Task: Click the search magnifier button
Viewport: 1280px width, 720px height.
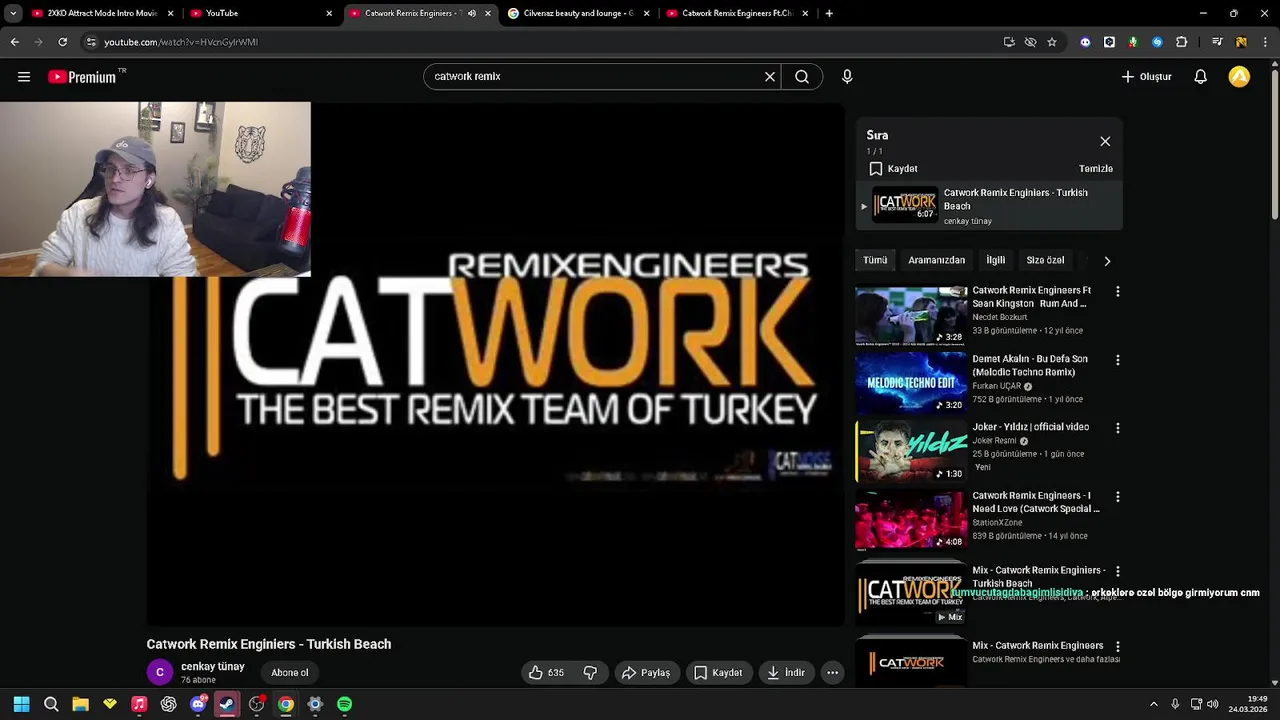Action: click(x=802, y=77)
